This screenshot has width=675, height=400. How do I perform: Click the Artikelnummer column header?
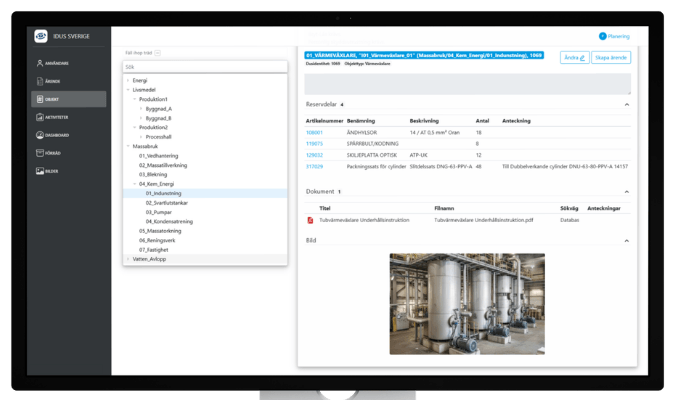324,121
